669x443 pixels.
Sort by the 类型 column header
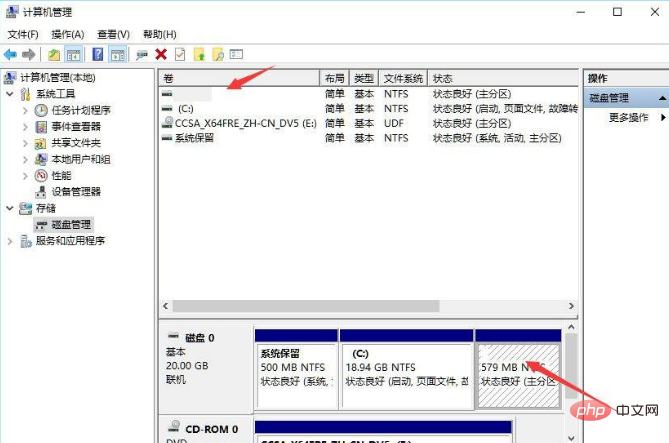click(x=364, y=79)
